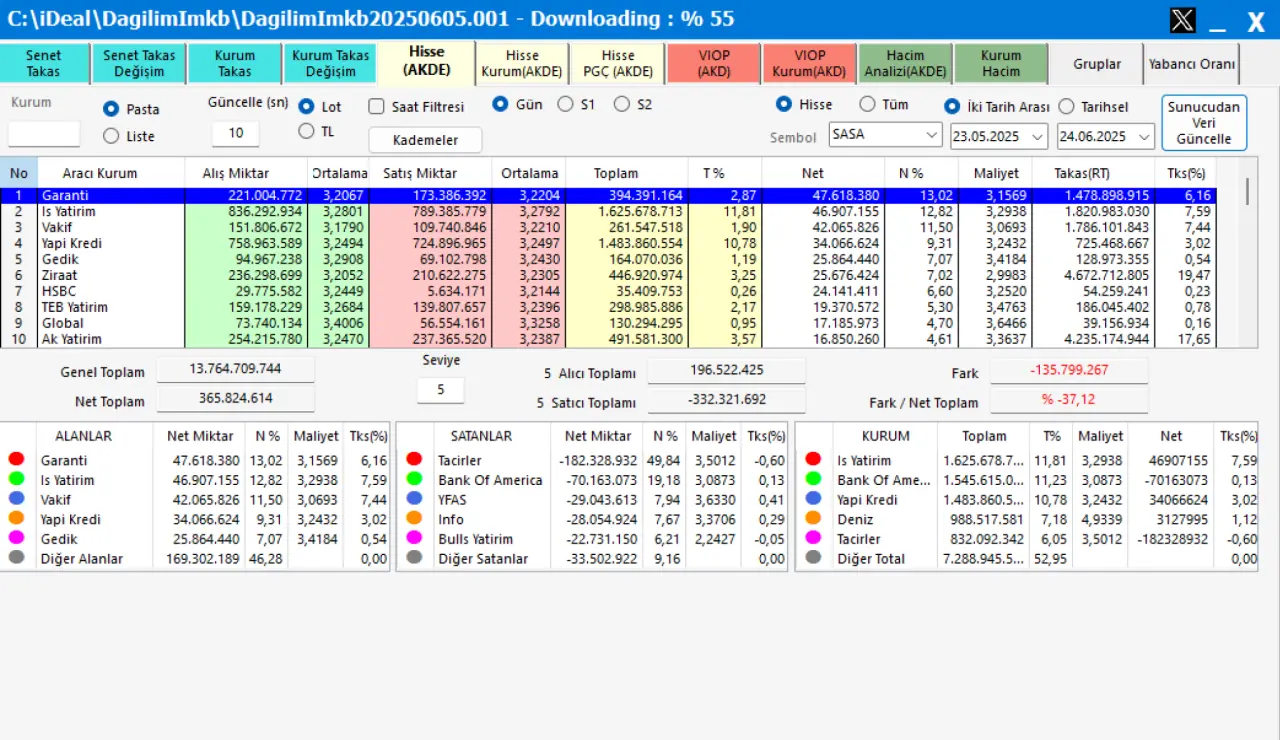Click blue dot beside Yapi Kredi in KURUM panel
Image resolution: width=1280 pixels, height=740 pixels.
click(813, 499)
